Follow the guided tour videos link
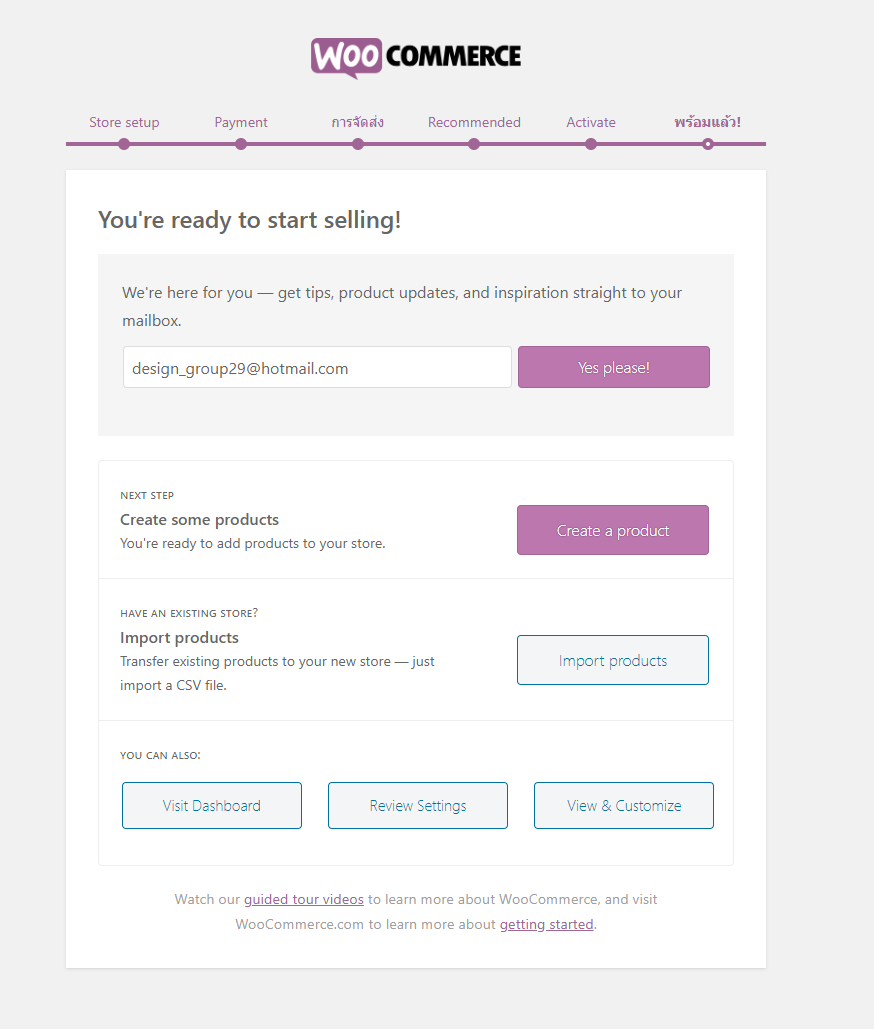Image resolution: width=874 pixels, height=1029 pixels. (x=304, y=899)
